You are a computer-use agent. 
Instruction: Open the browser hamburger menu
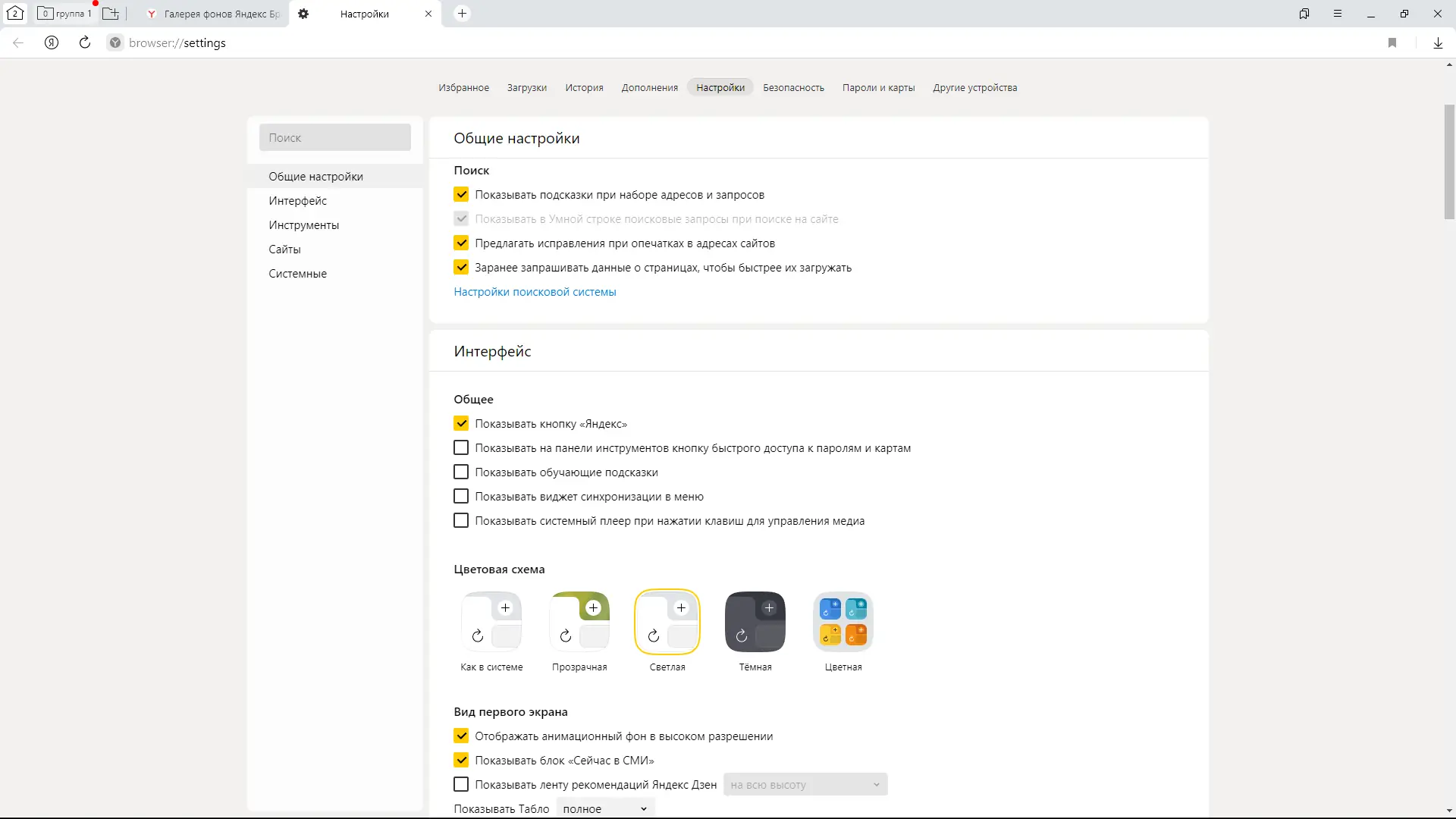1338,14
